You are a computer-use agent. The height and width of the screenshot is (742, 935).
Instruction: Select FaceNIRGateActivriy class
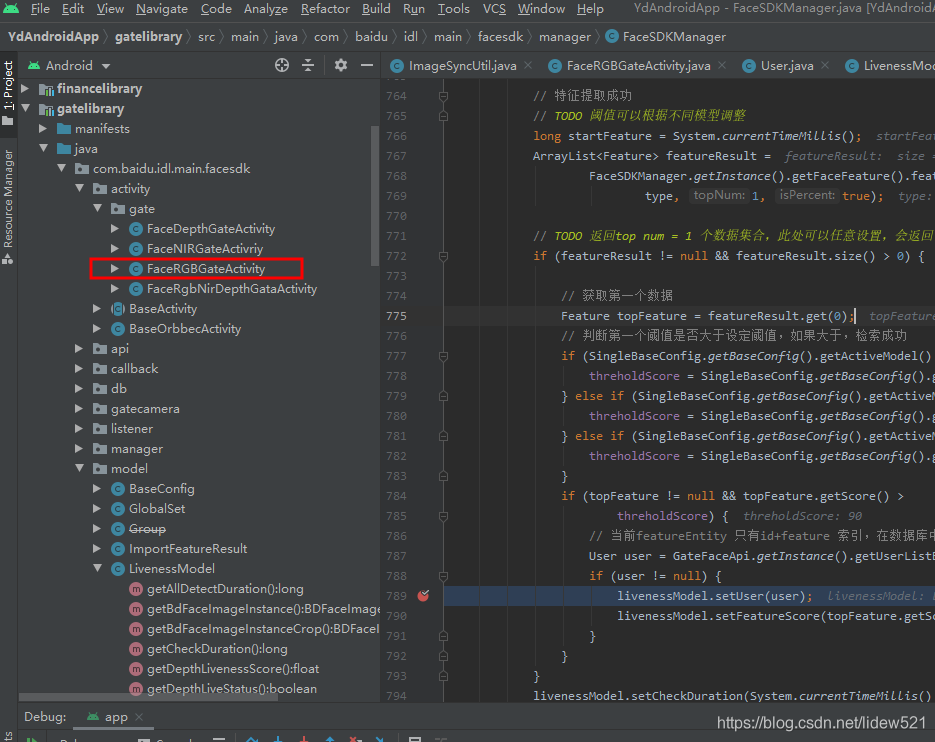[x=205, y=249]
